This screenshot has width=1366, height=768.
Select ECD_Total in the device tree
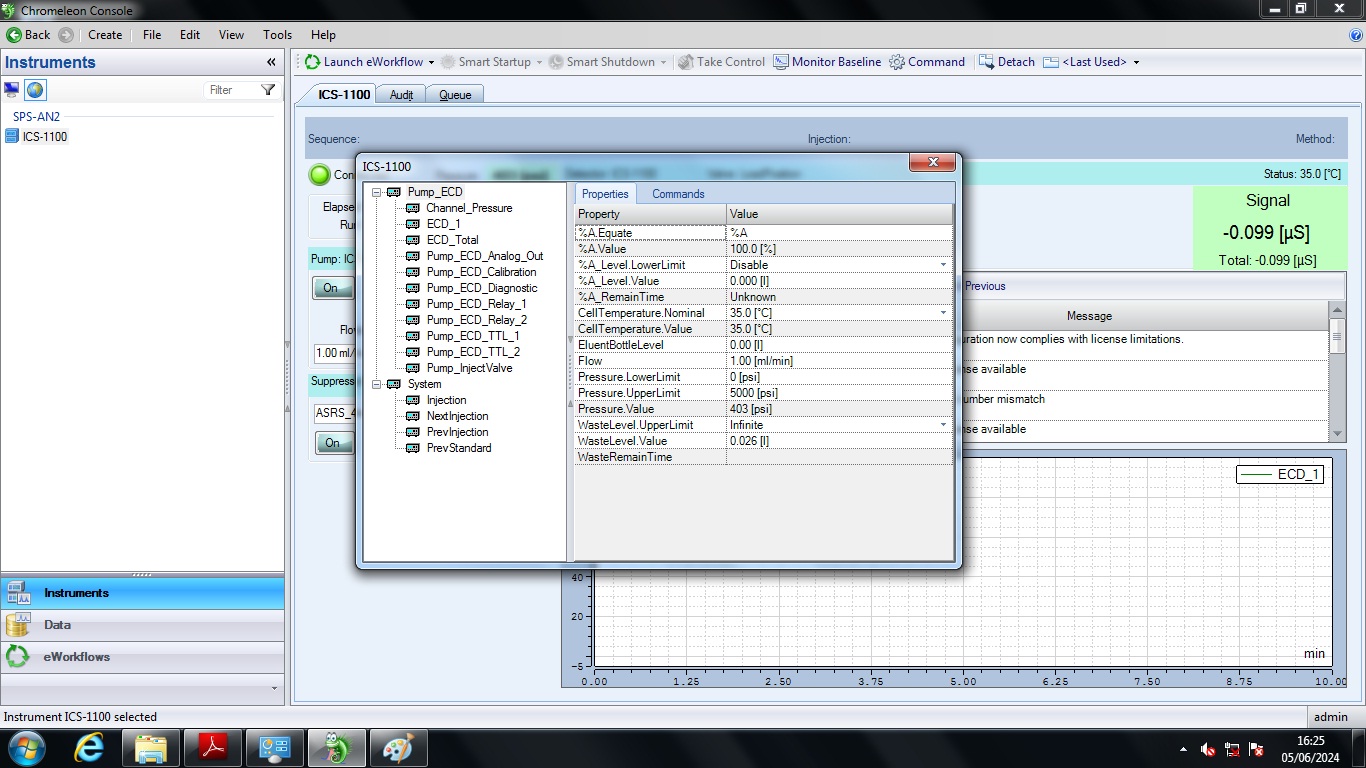[452, 240]
